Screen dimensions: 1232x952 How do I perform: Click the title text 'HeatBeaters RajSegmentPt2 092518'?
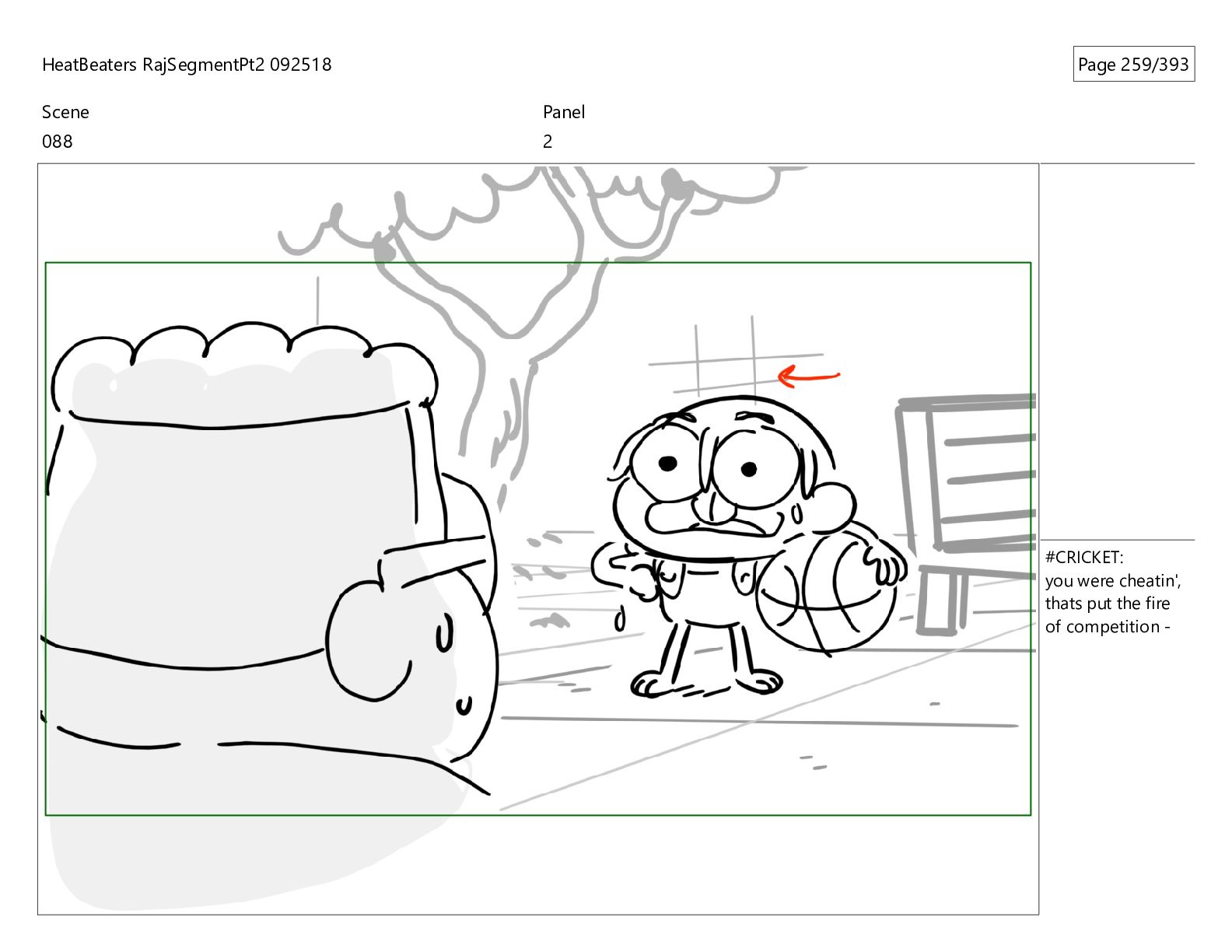187,65
